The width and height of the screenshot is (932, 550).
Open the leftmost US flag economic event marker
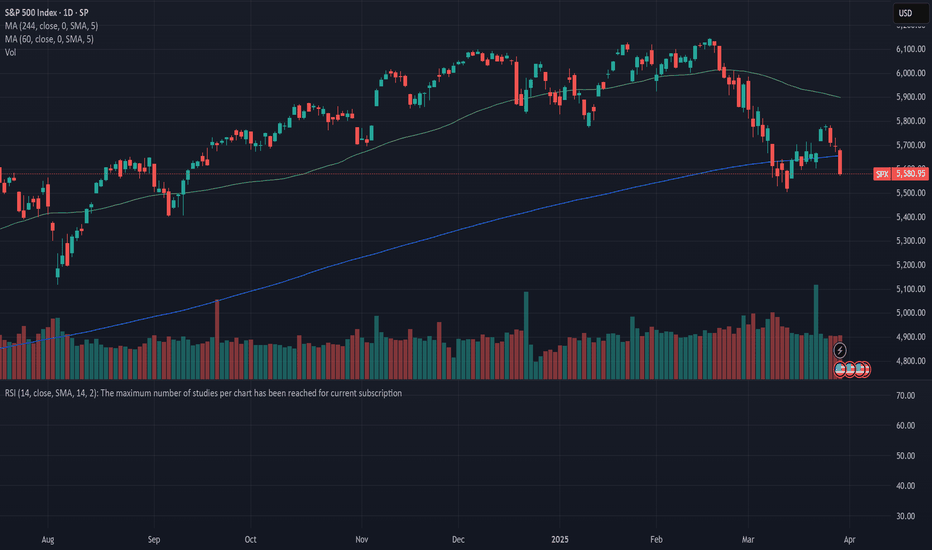click(840, 369)
